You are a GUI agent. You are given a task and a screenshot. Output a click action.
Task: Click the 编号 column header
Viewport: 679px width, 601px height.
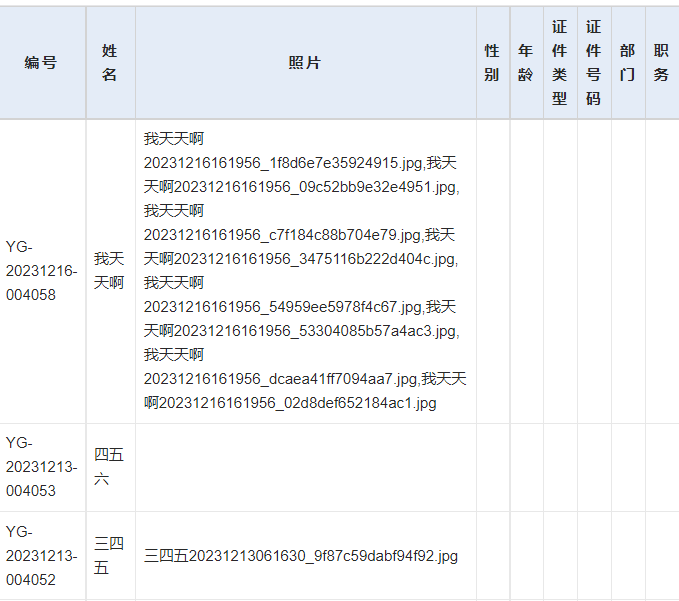pos(42,63)
